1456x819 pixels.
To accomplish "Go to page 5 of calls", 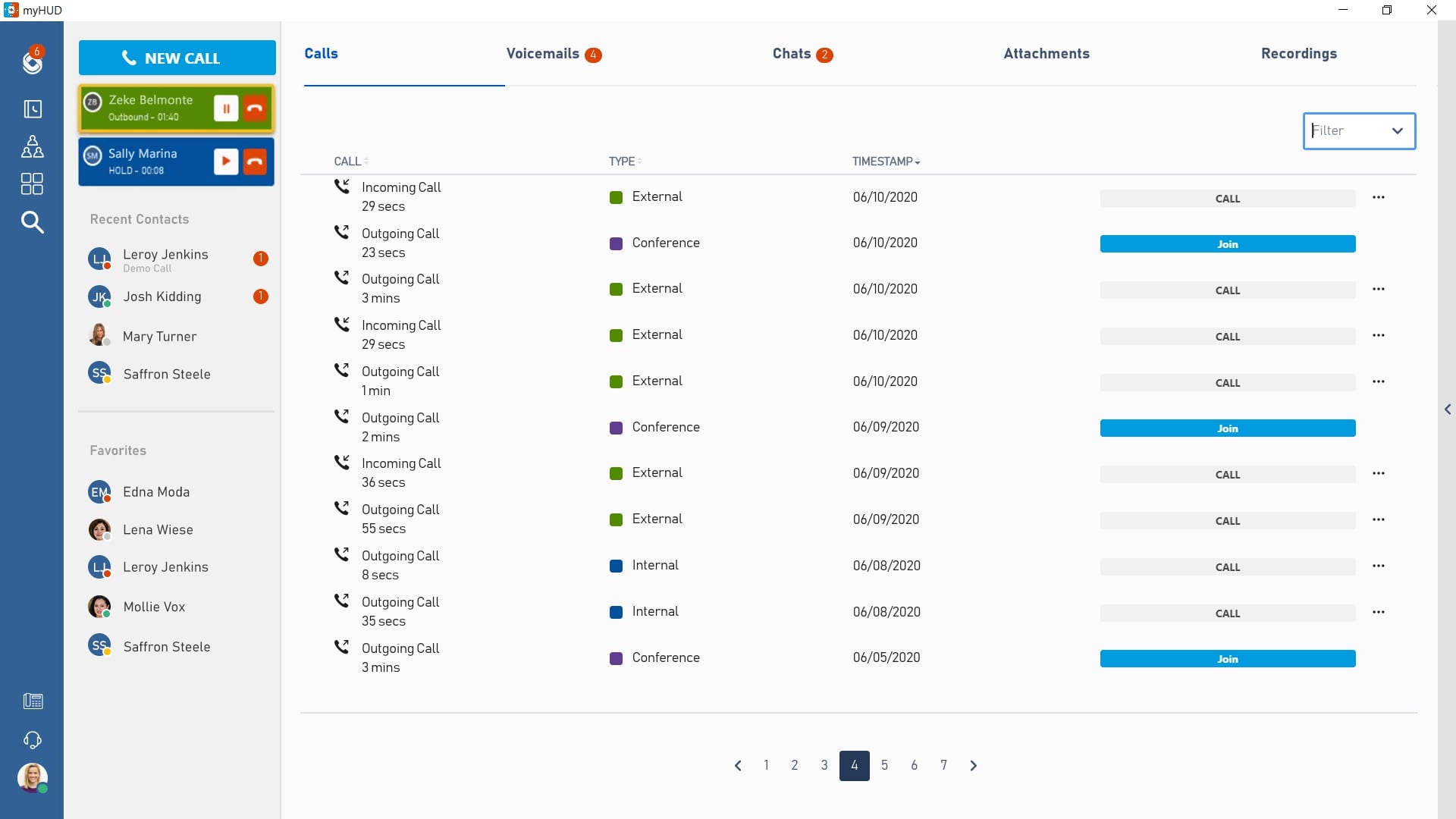I will 884,765.
